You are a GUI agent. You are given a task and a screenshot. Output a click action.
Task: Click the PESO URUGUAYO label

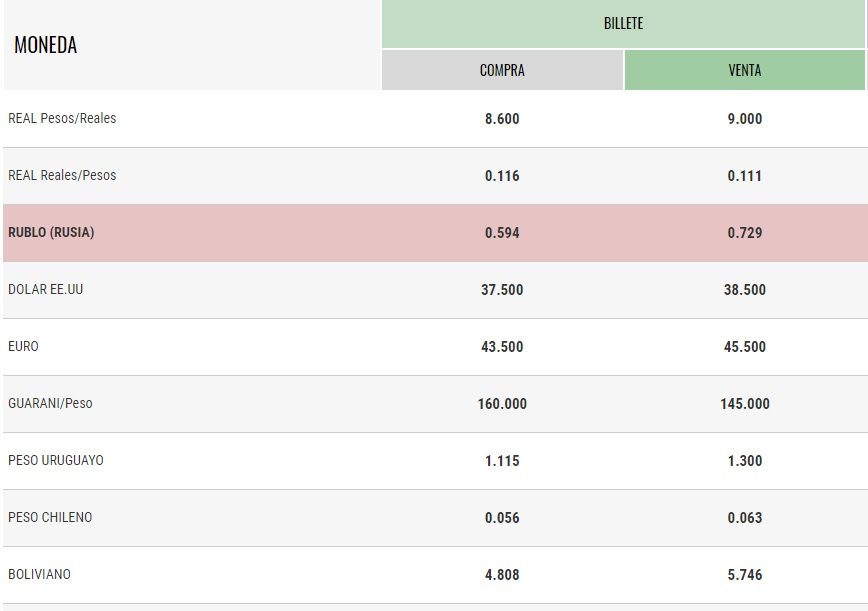(x=56, y=460)
